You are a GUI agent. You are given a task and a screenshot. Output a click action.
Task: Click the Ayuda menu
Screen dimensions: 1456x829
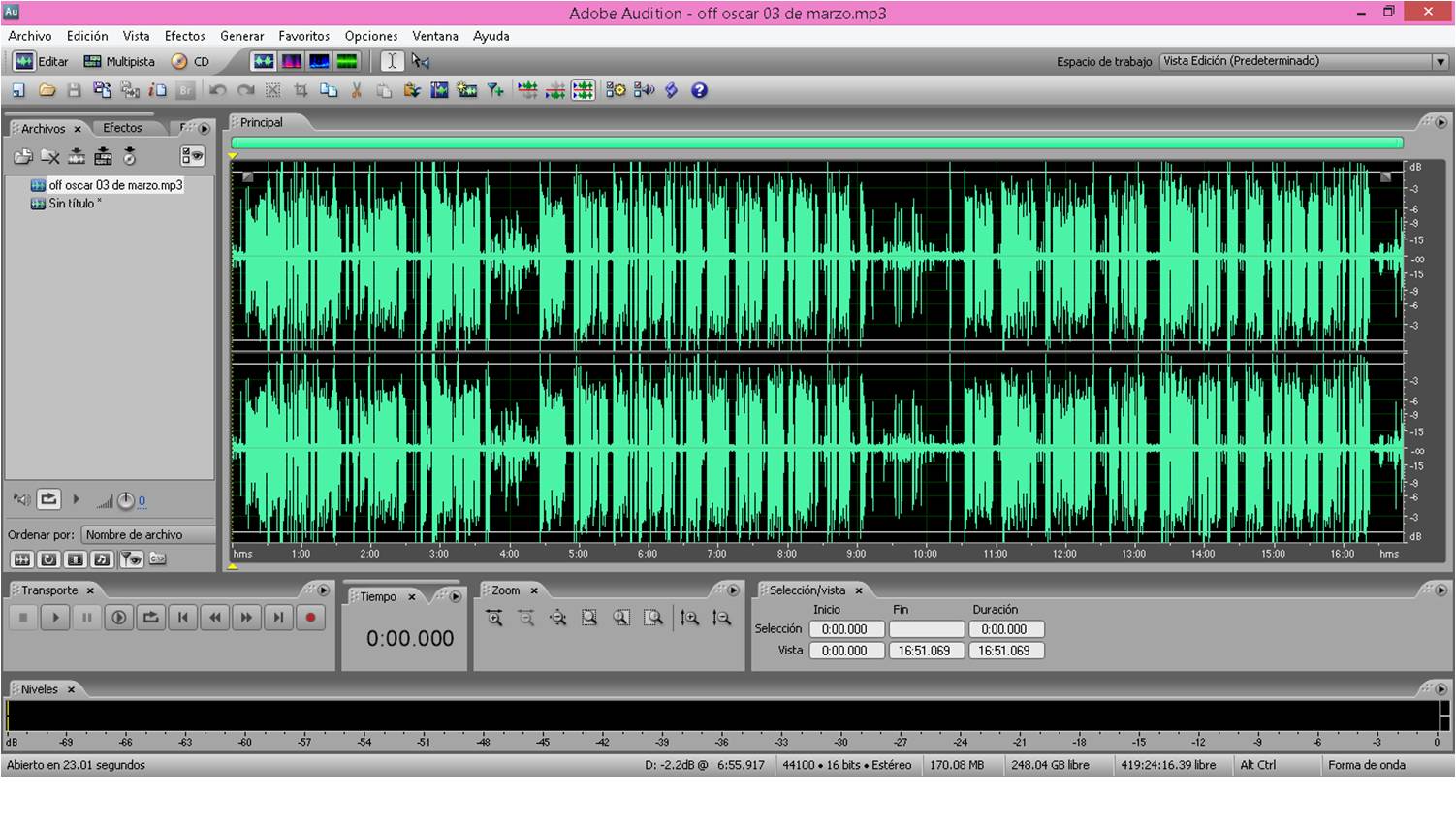491,36
